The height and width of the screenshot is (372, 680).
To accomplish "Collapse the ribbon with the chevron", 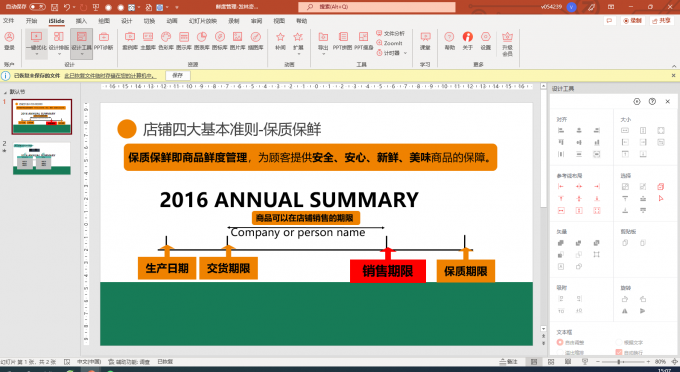I will point(674,65).
